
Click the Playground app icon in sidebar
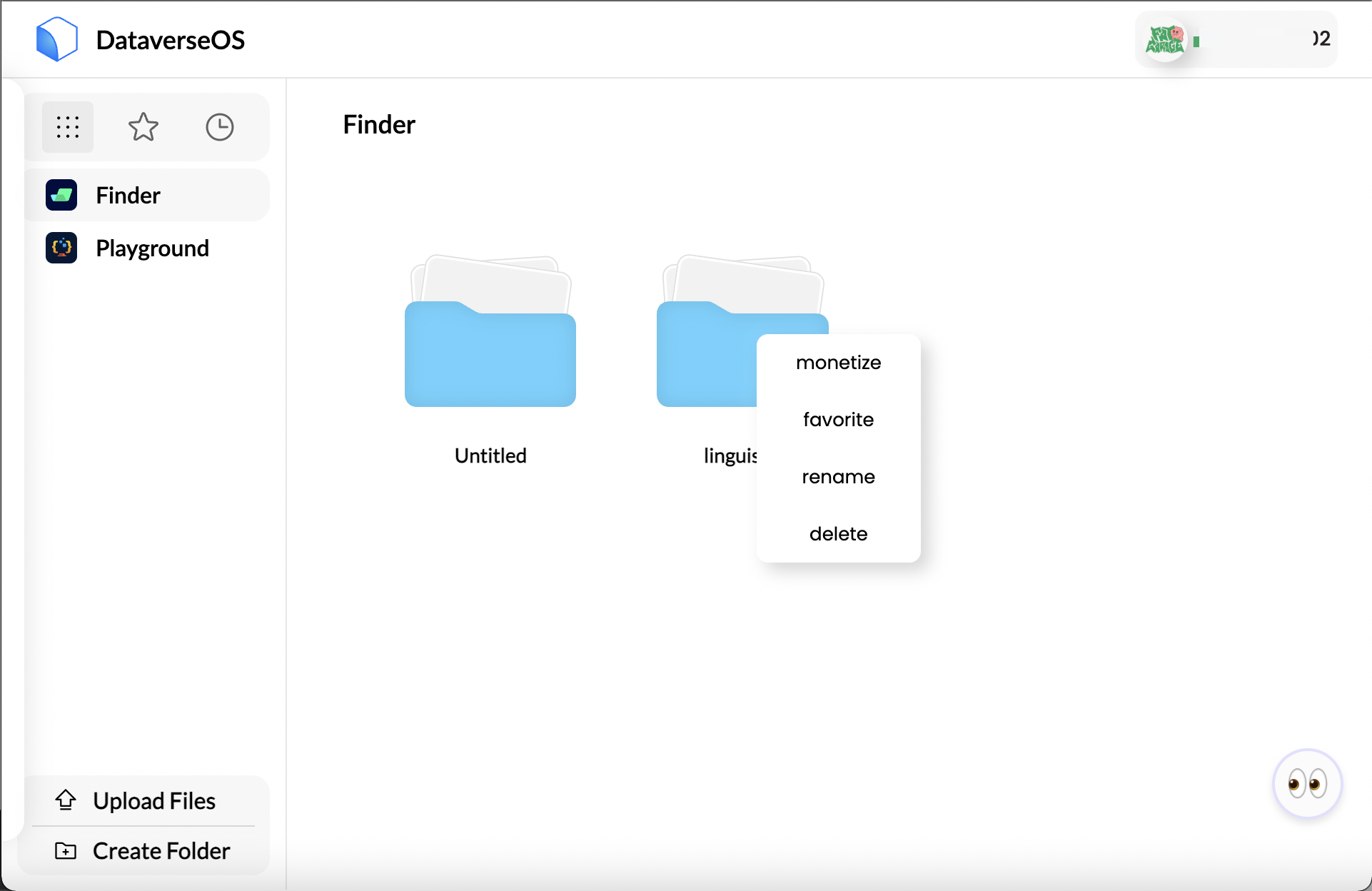(61, 248)
